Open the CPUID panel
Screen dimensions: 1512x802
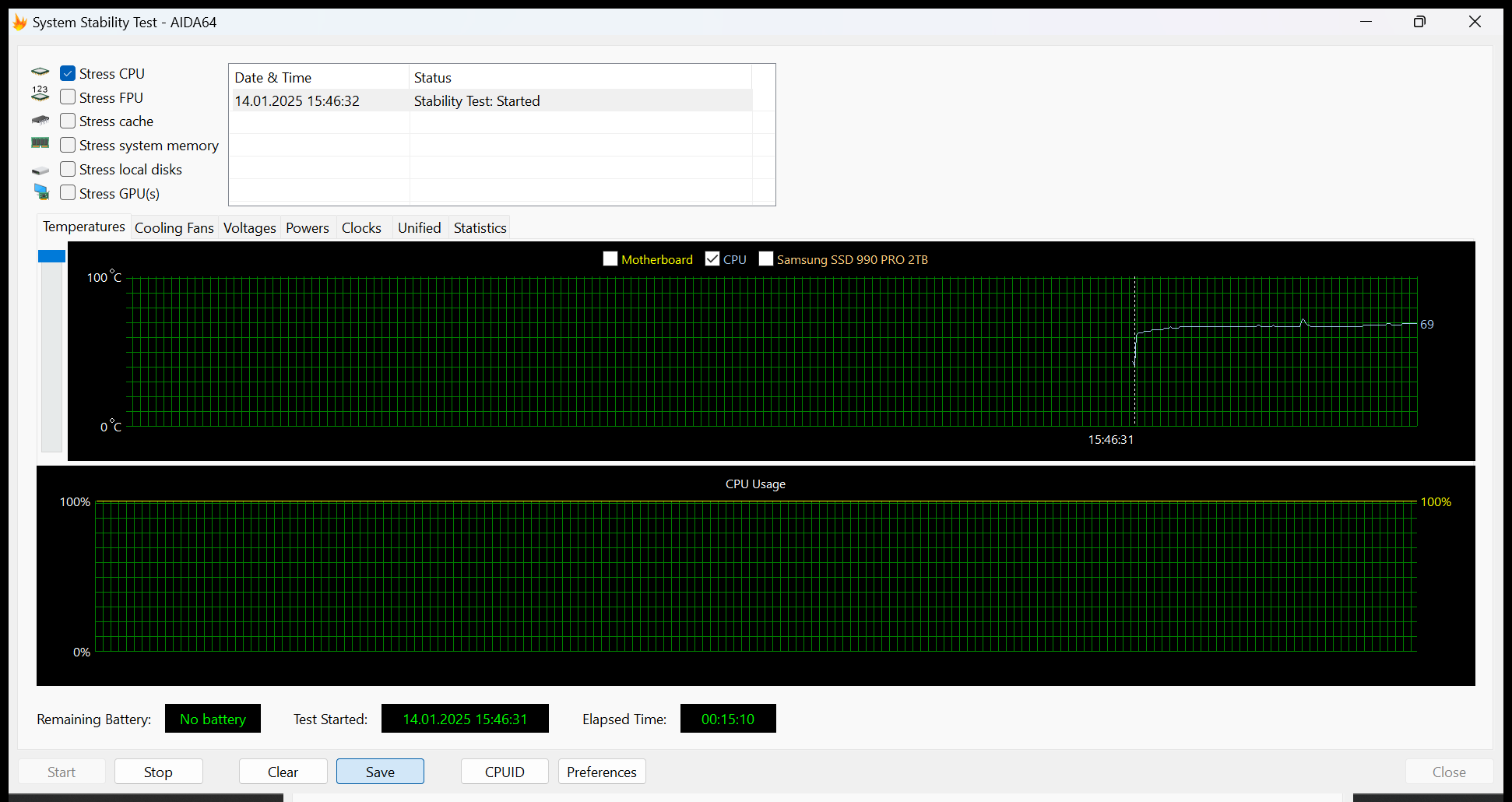(x=505, y=772)
